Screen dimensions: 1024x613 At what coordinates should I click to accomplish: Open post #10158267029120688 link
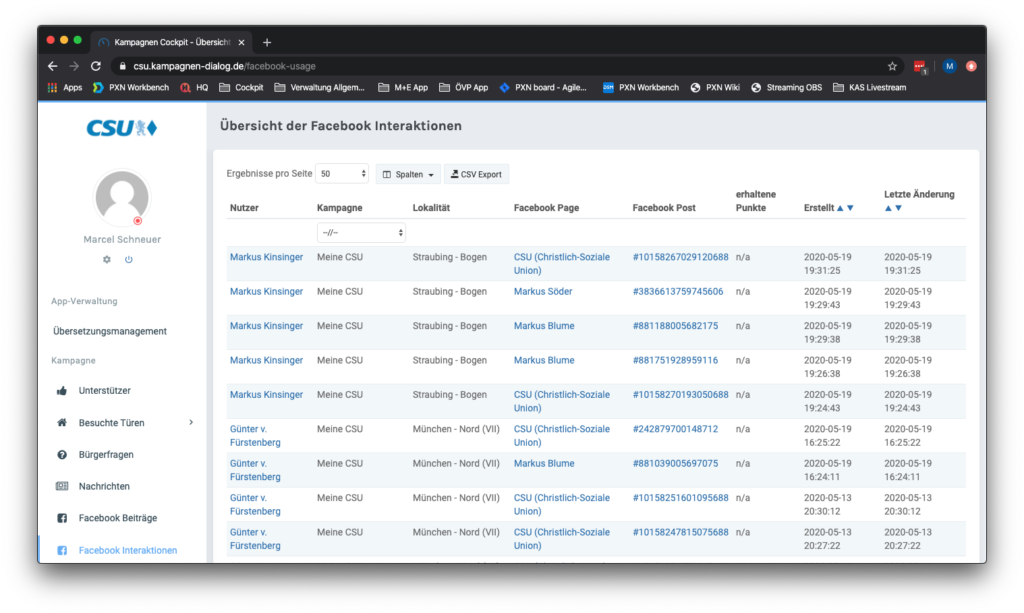tap(680, 257)
